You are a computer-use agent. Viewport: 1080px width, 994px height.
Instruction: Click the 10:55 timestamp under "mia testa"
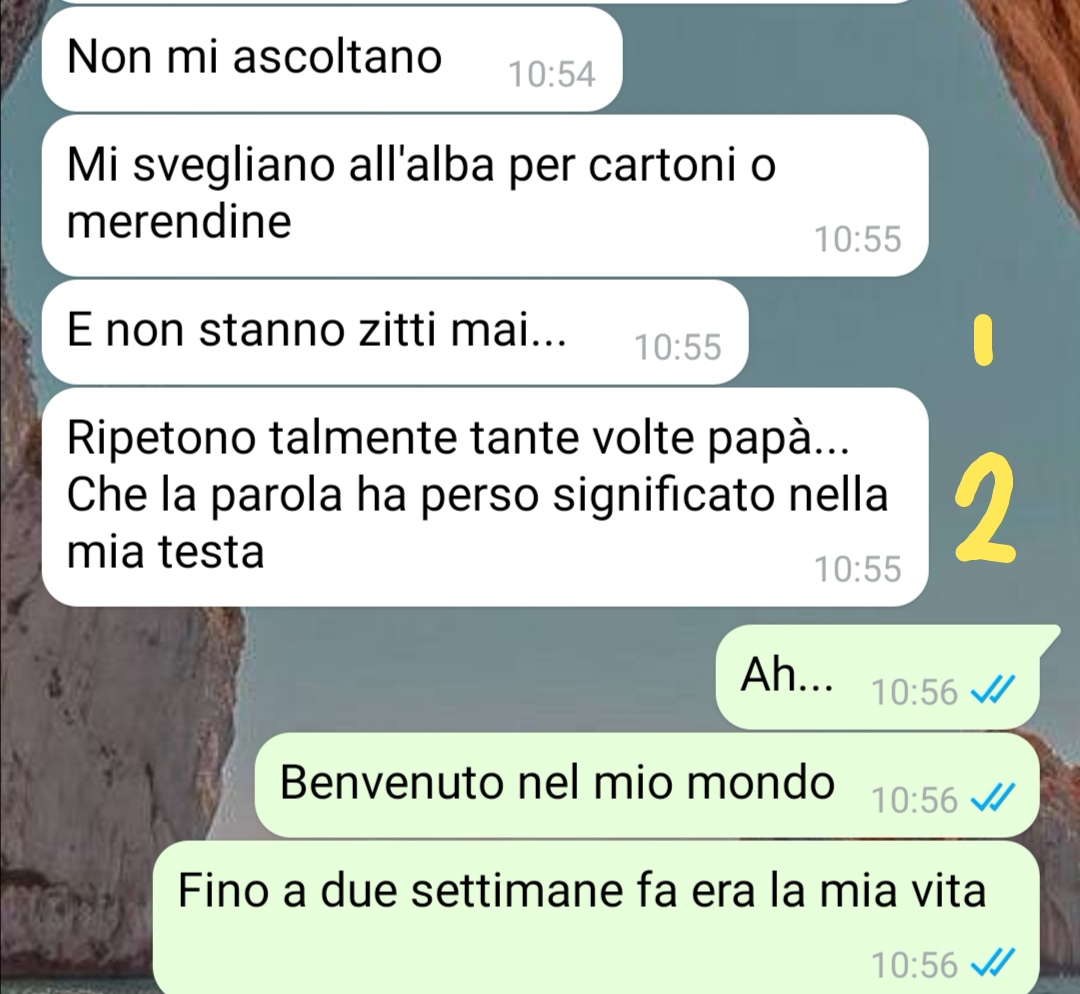(x=858, y=569)
